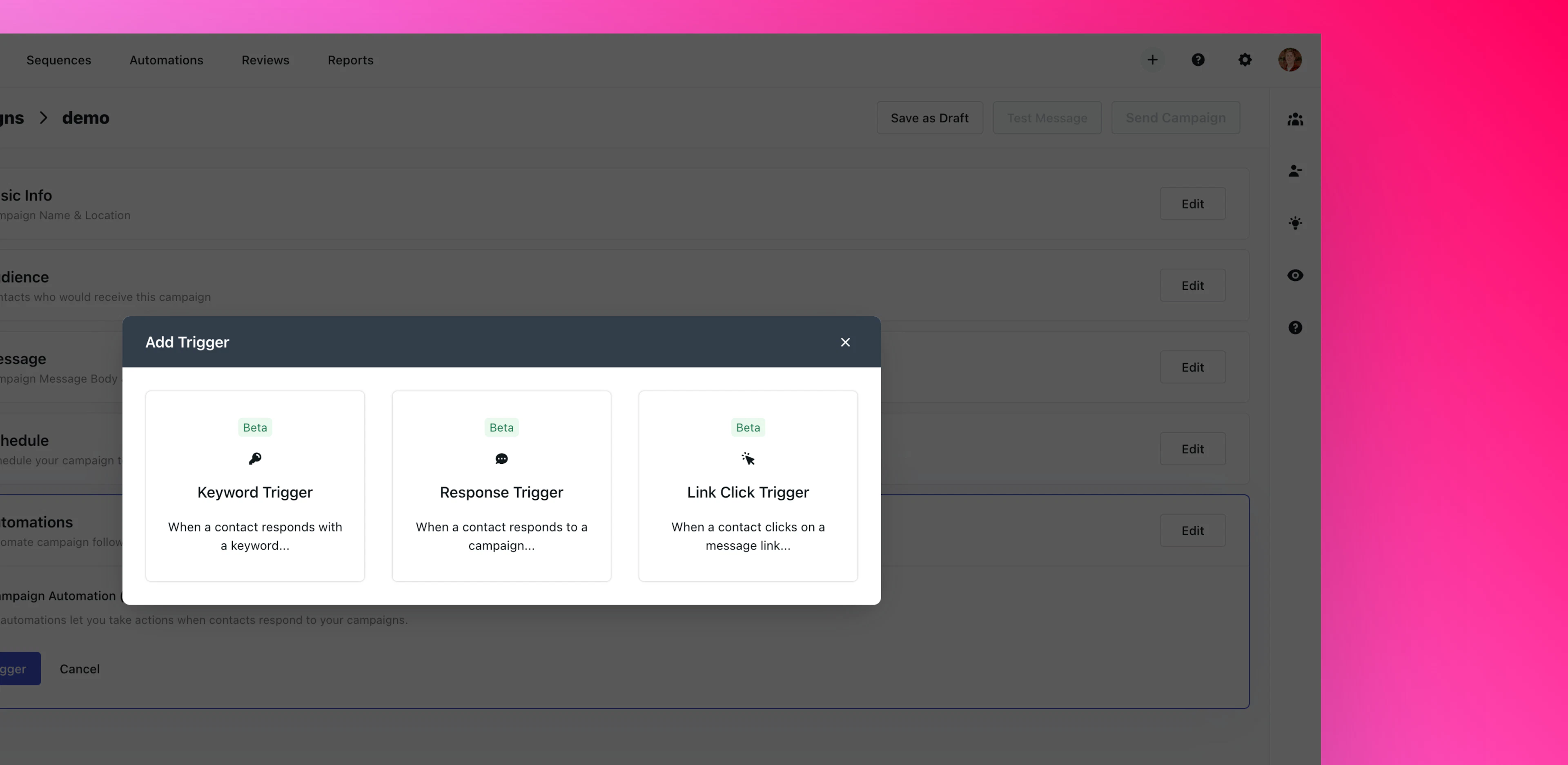Open the top bar help icon

tap(1198, 59)
